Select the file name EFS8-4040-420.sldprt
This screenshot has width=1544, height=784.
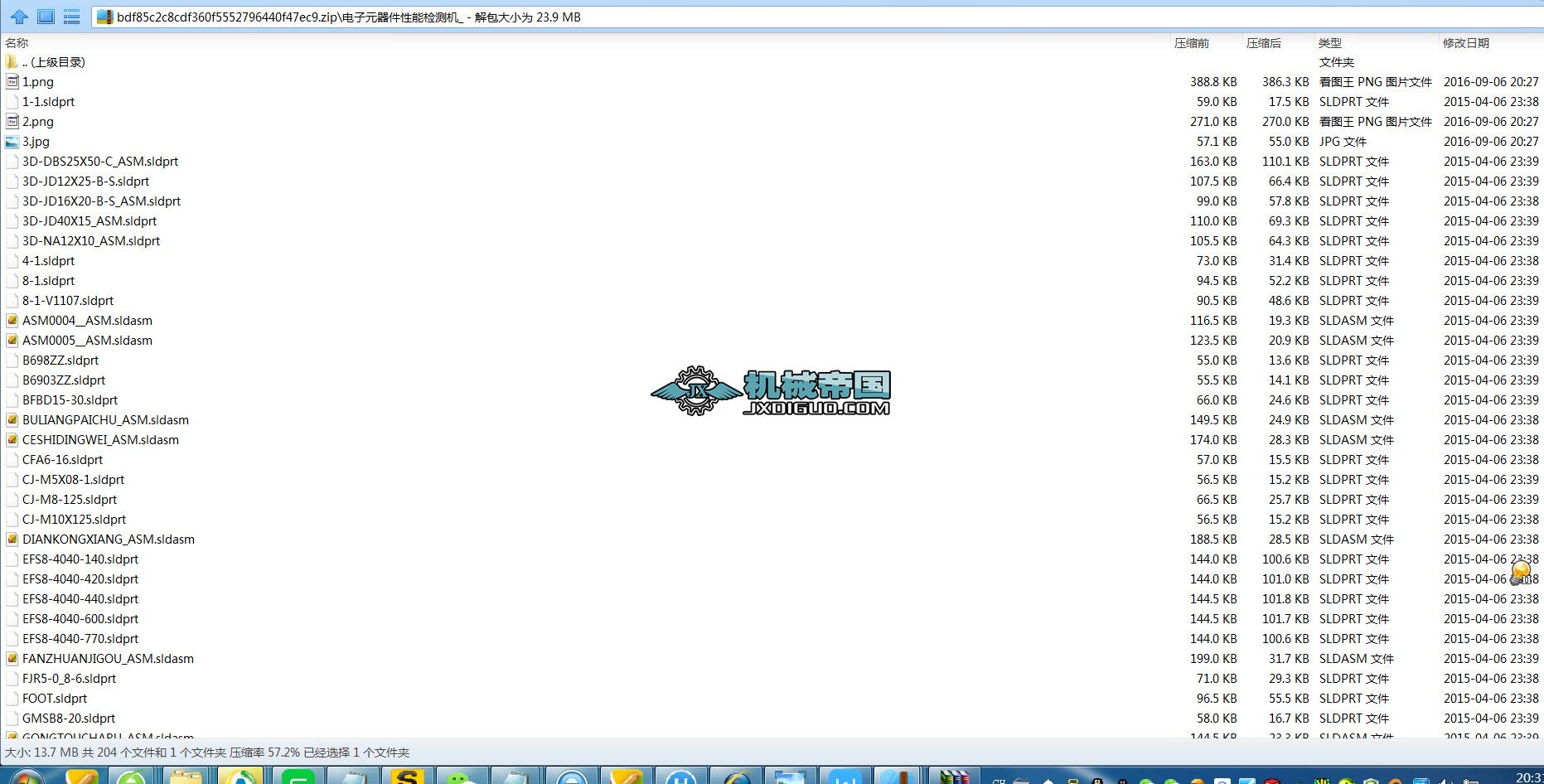point(80,579)
